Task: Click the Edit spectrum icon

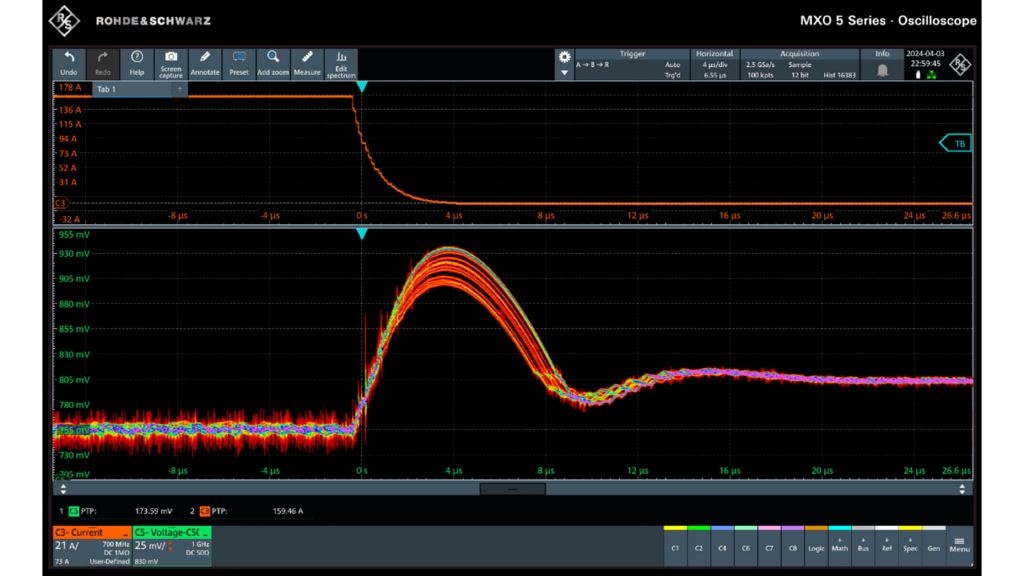Action: coord(341,63)
